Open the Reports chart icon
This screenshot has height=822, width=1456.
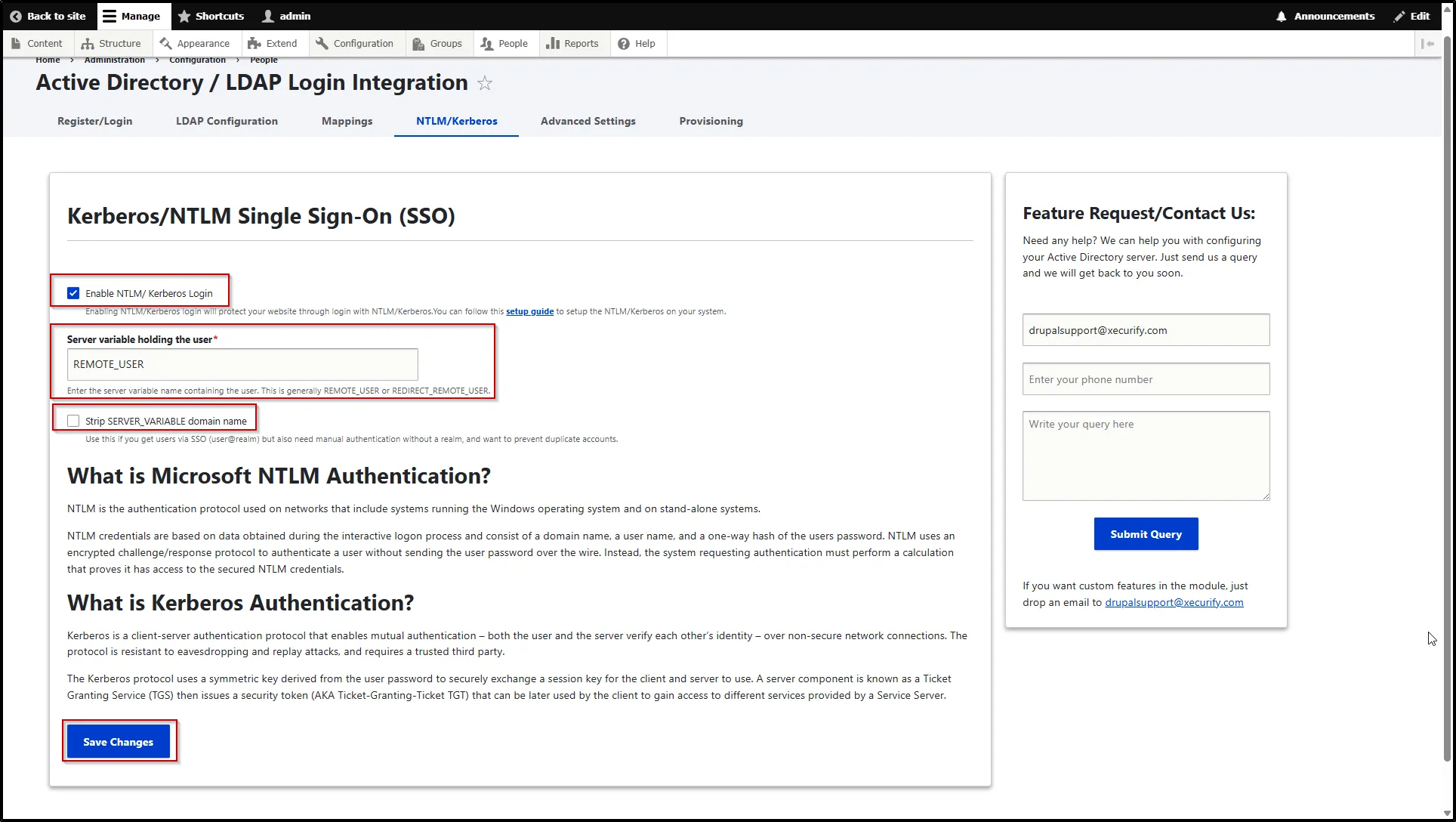click(552, 43)
